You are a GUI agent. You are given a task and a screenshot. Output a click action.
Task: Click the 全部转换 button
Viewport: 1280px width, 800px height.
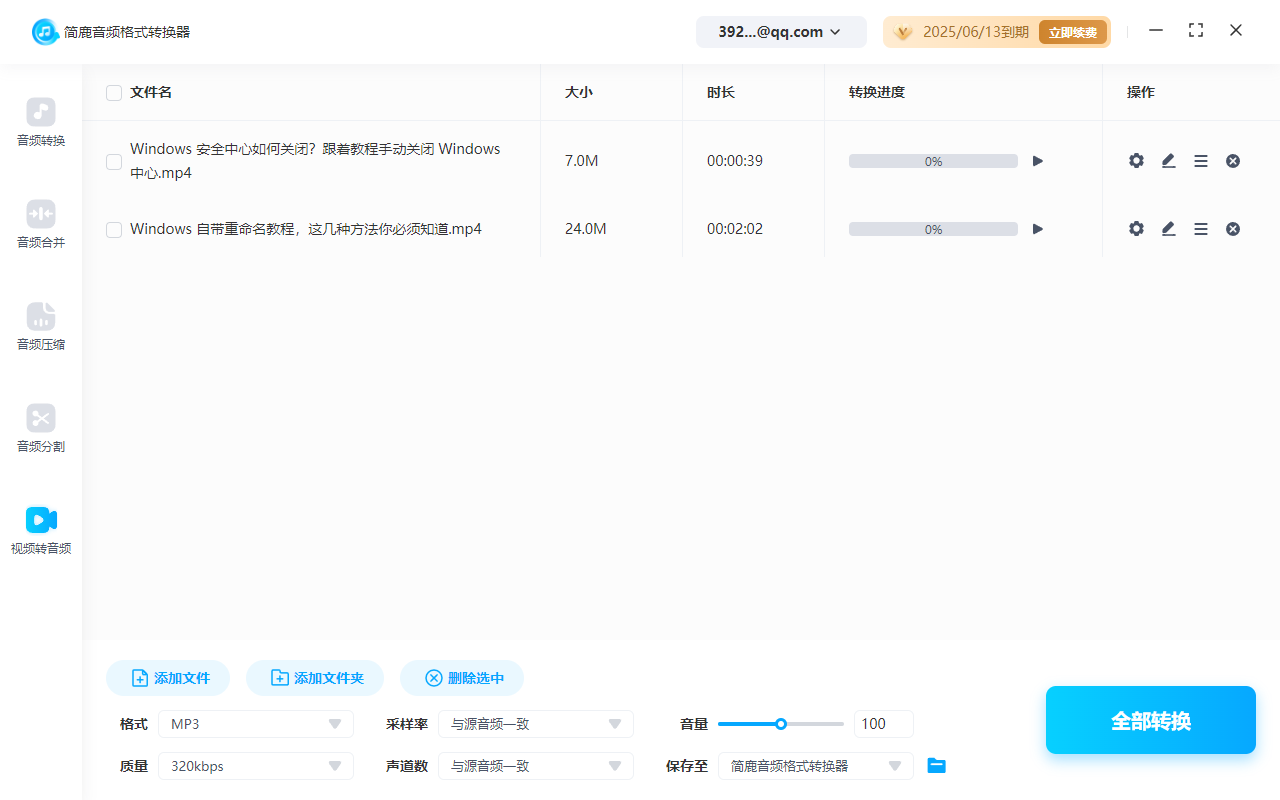(1150, 720)
